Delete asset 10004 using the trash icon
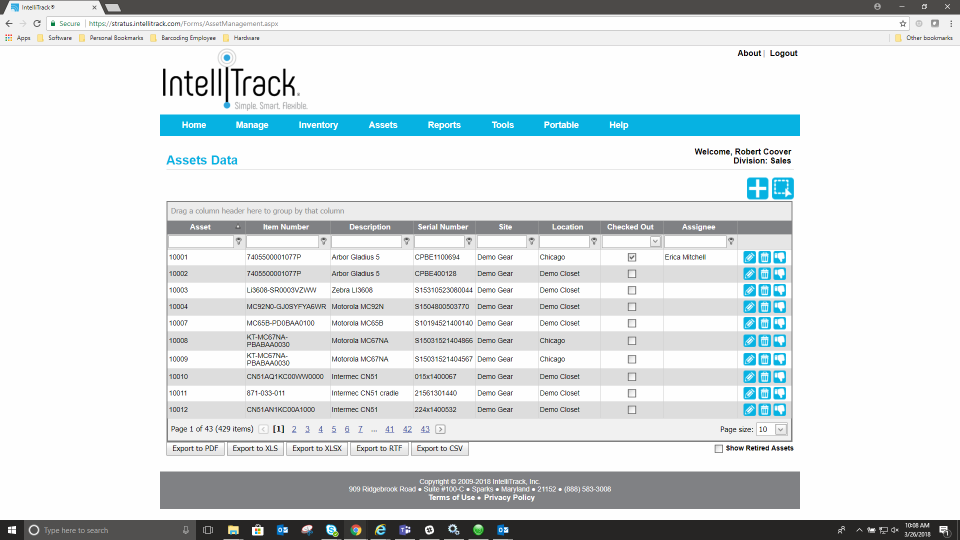Viewport: 960px width, 540px height. pyautogui.click(x=764, y=307)
